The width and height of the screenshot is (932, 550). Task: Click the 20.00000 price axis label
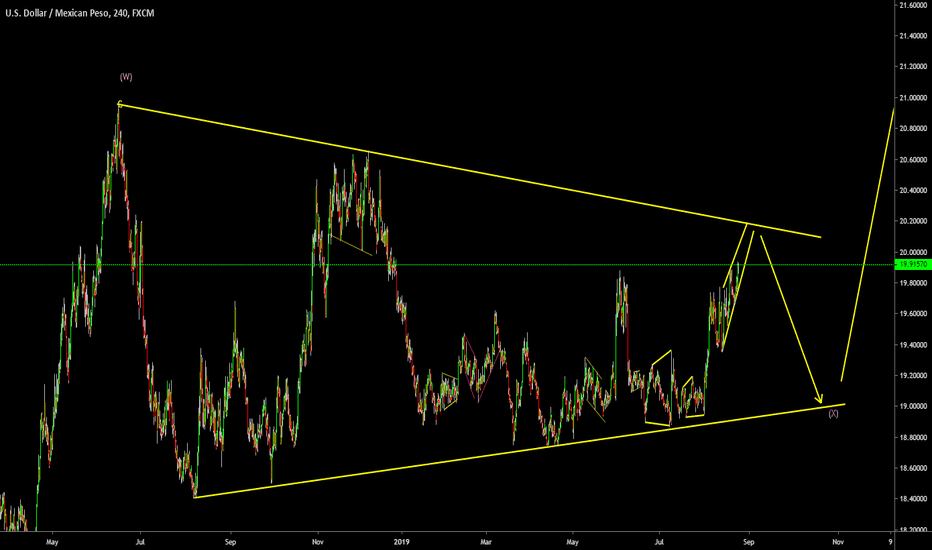(x=913, y=252)
